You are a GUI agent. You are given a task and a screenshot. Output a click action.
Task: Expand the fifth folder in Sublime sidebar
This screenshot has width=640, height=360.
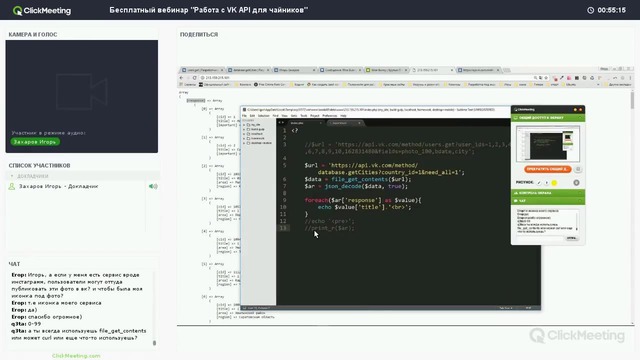click(244, 143)
